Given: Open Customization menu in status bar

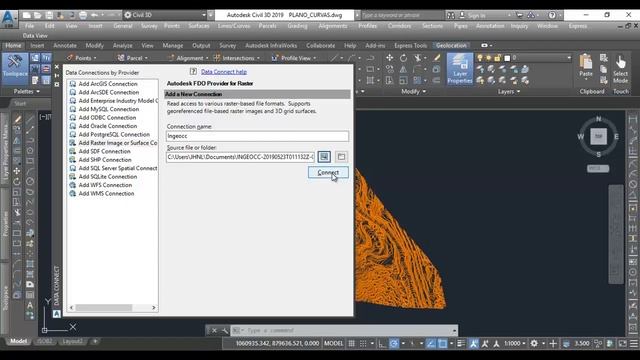Looking at the screenshot, I should [x=634, y=344].
